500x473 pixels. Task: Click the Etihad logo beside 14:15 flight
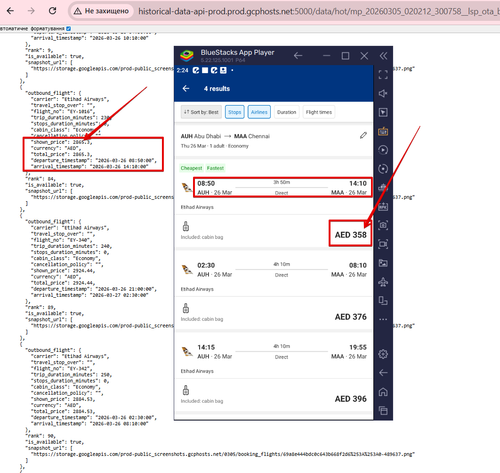(x=187, y=352)
